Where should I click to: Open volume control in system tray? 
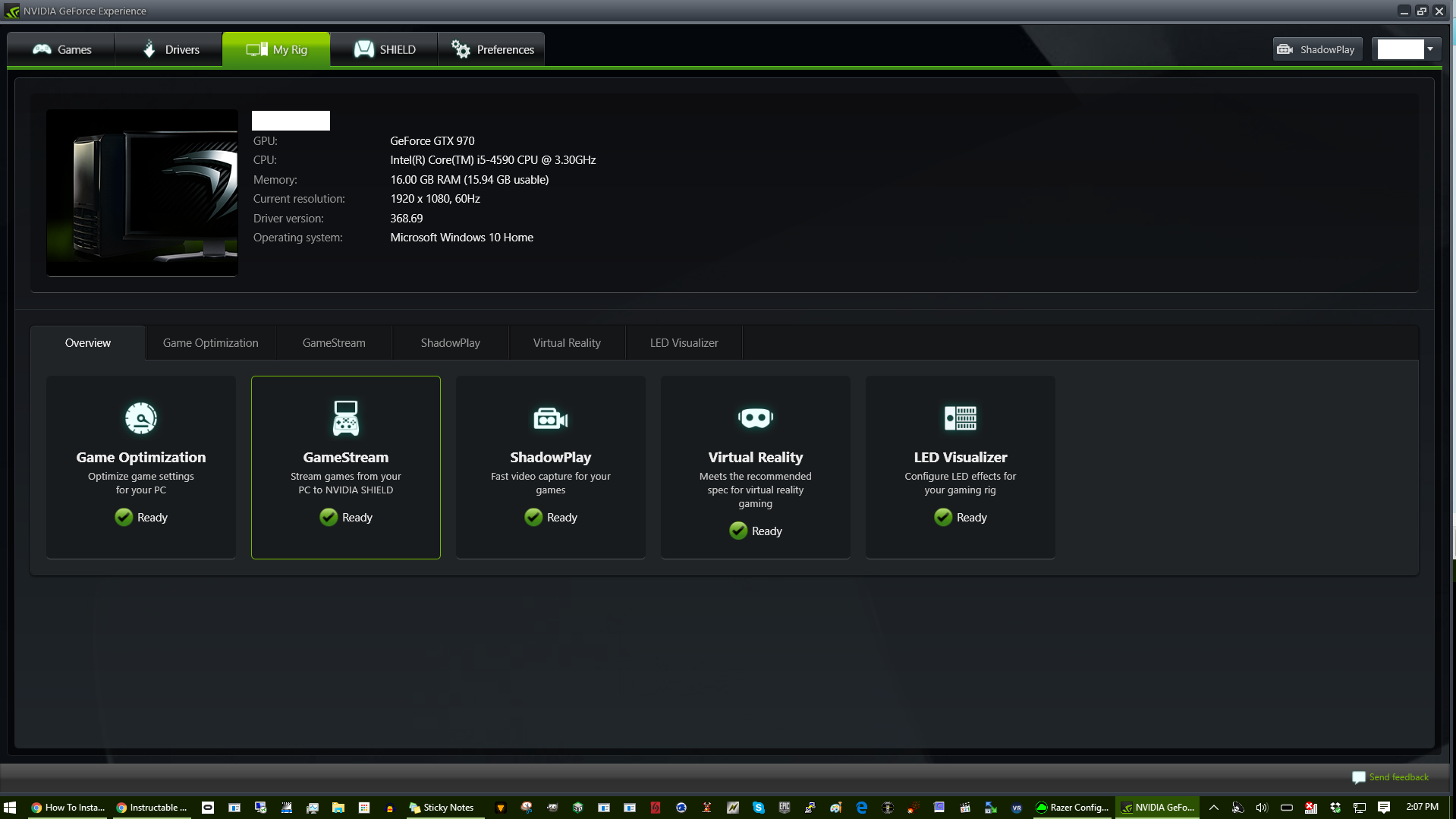pos(1262,808)
